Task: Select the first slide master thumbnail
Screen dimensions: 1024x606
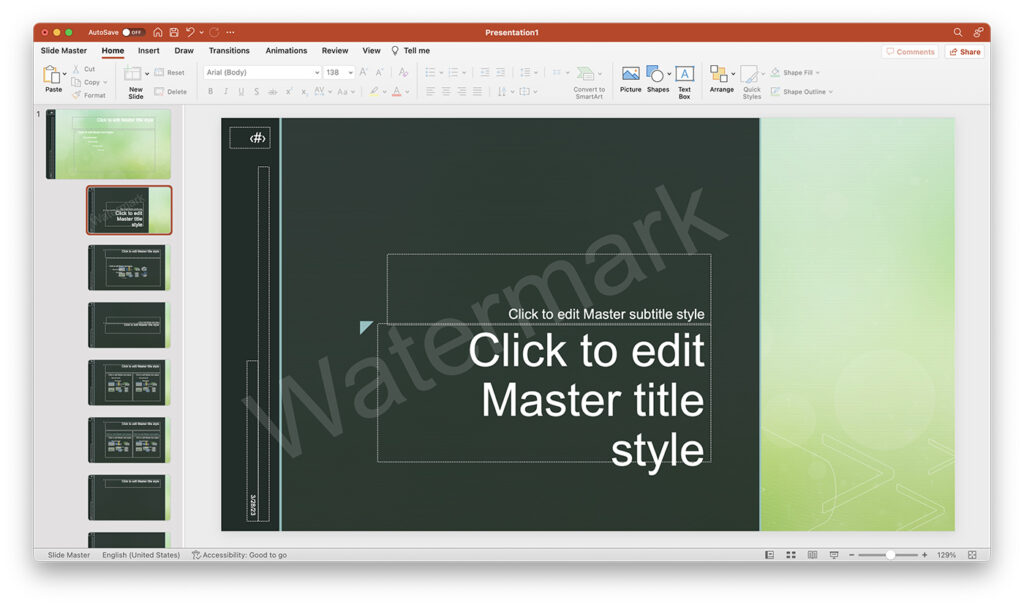Action: pyautogui.click(x=110, y=143)
